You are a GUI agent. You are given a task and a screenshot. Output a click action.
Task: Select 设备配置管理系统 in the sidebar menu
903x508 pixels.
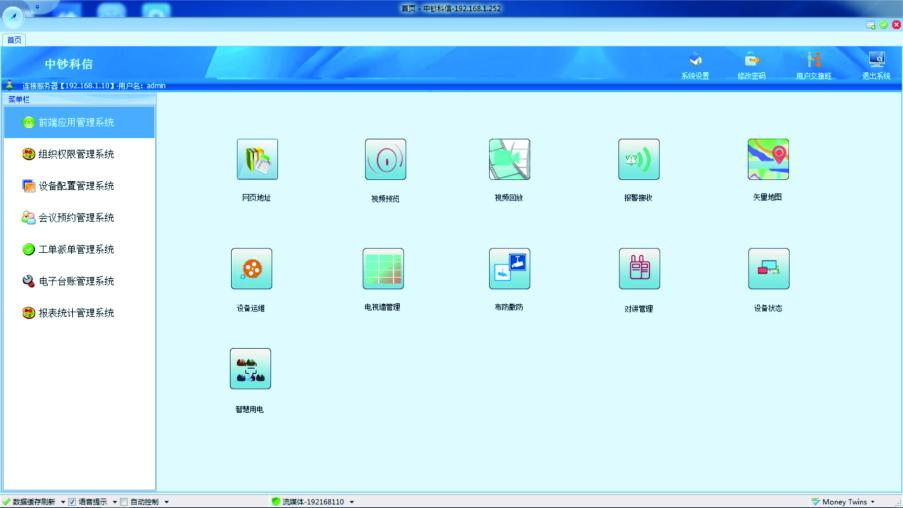coord(77,186)
